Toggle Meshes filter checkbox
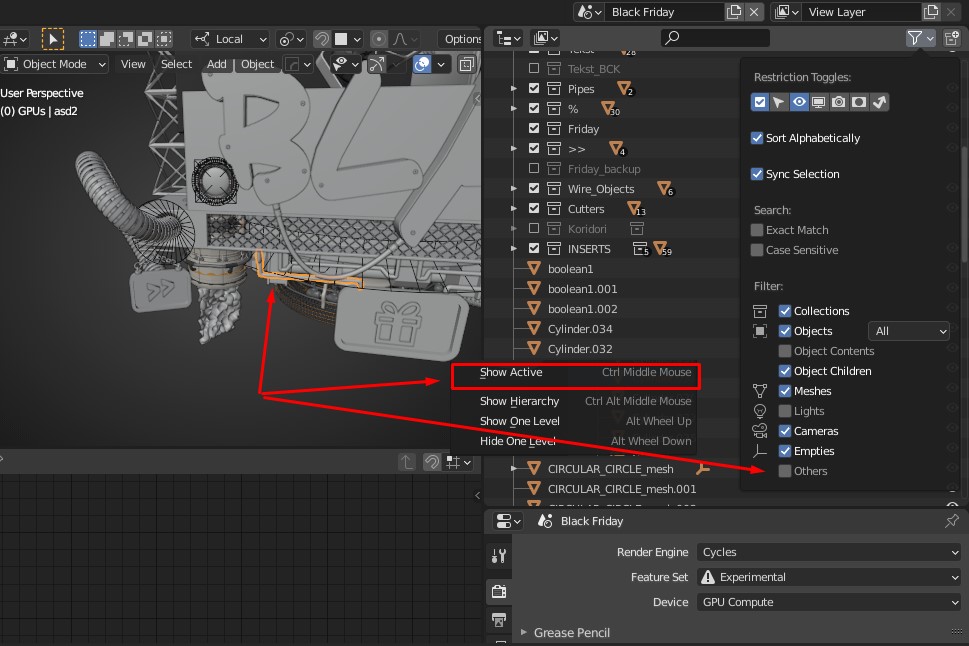The width and height of the screenshot is (969, 646). tap(785, 391)
